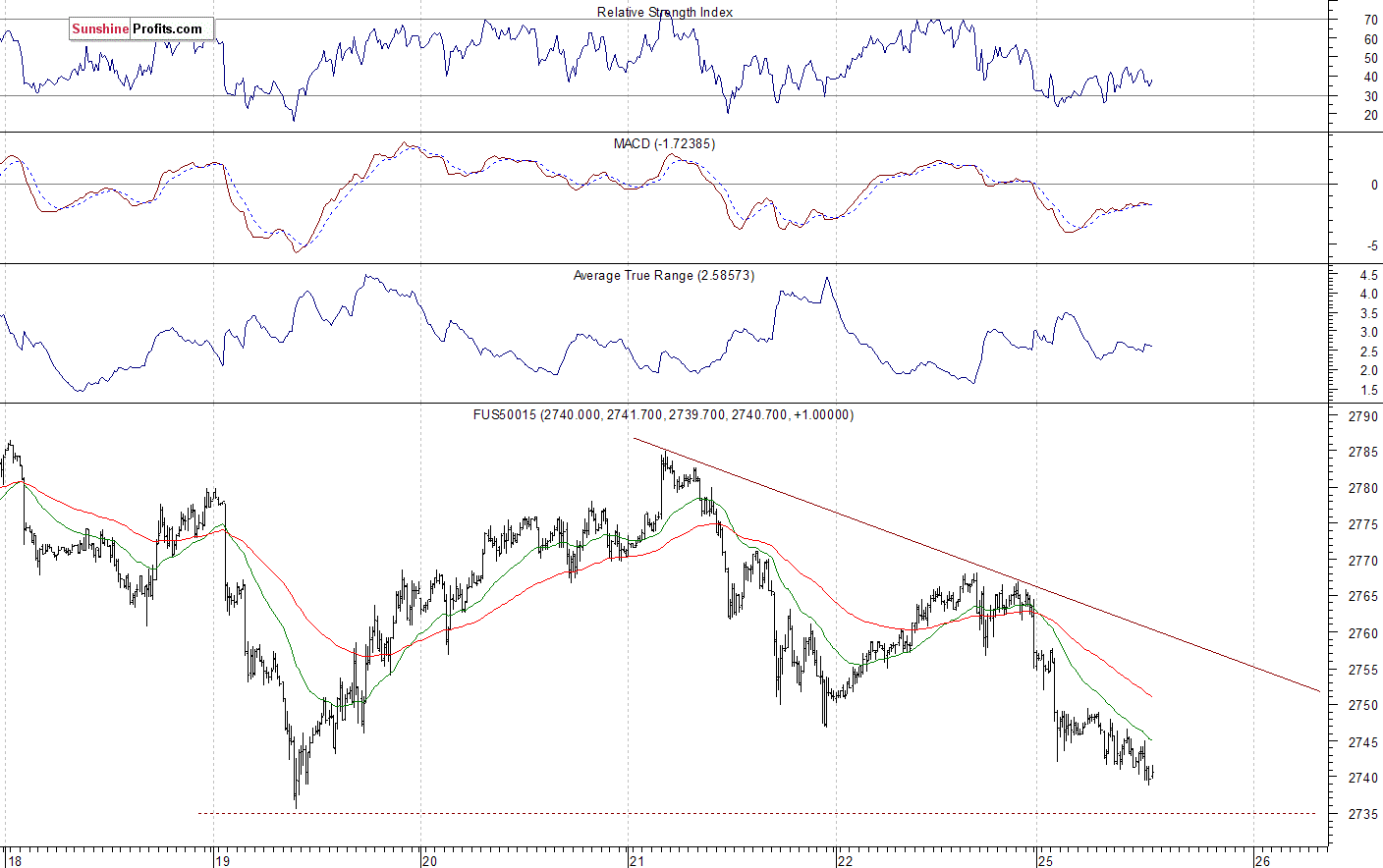This screenshot has width=1383, height=868.
Task: Click the descending red trendline
Action: [x=977, y=565]
